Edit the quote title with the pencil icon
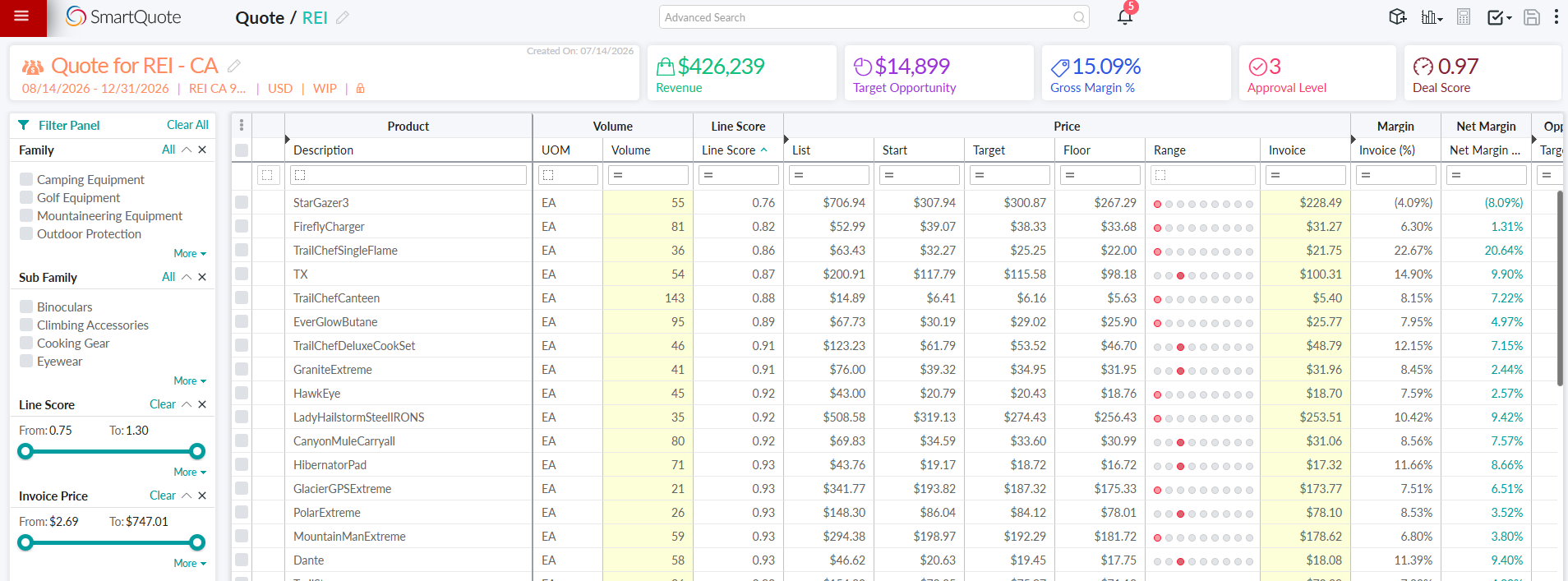 point(234,66)
